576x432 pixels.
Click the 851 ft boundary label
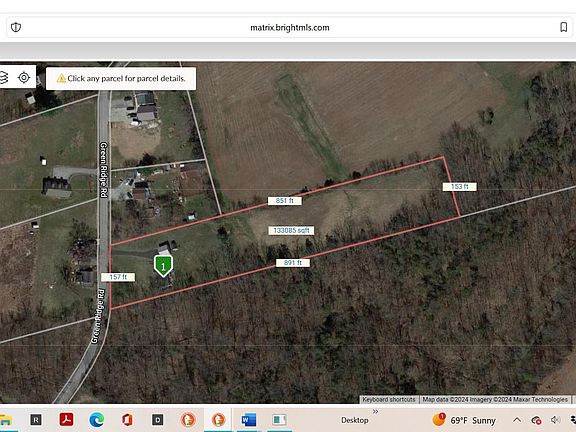point(285,201)
